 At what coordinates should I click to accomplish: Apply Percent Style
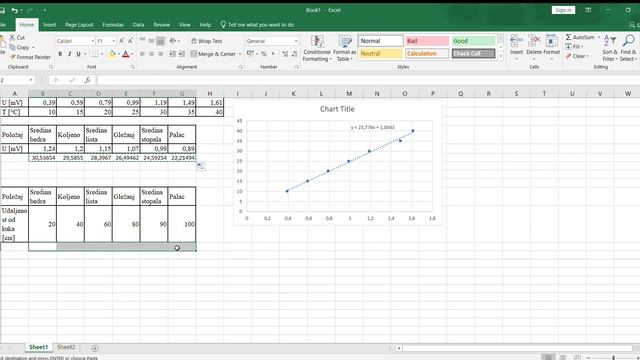[x=264, y=54]
